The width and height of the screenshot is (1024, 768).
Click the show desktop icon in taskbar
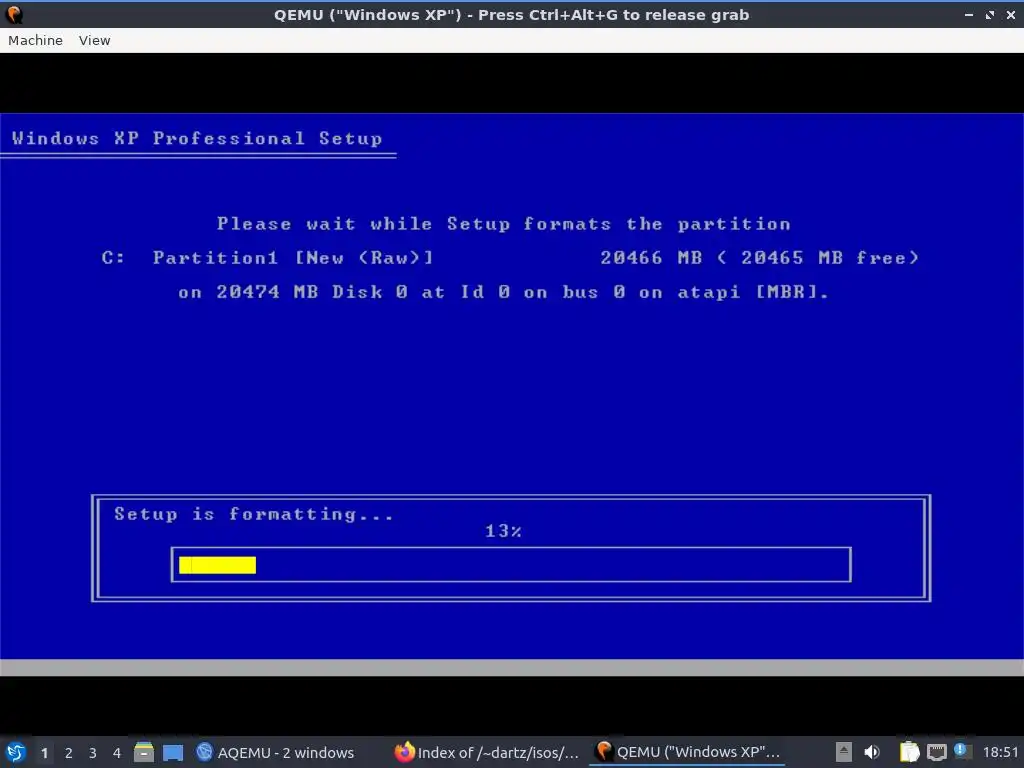pos(173,753)
